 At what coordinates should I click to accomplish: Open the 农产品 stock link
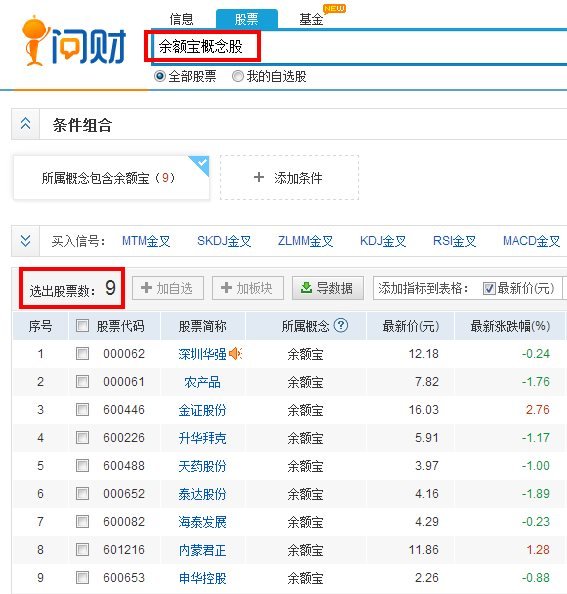(202, 382)
